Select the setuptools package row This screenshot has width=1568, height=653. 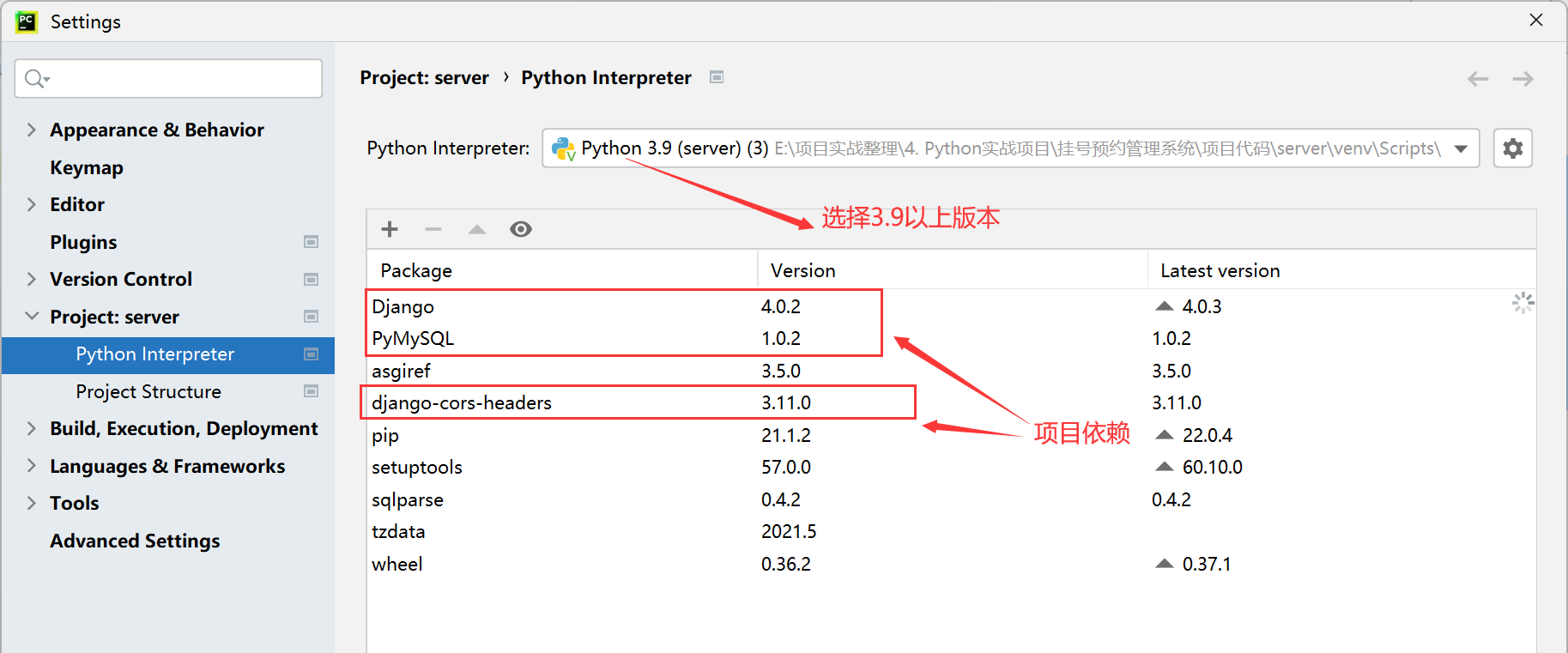click(951, 467)
